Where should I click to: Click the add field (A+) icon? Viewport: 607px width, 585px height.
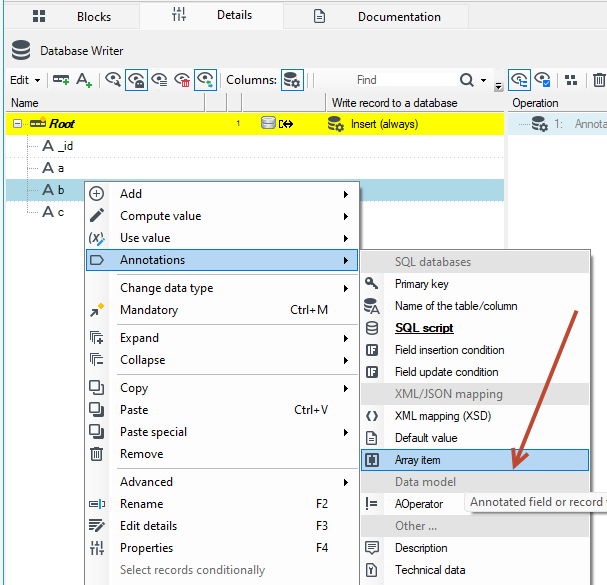tap(84, 80)
